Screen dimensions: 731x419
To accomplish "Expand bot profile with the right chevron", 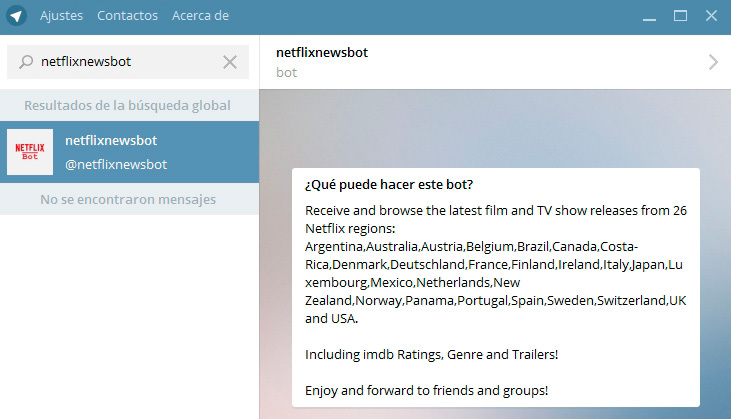I will [713, 62].
